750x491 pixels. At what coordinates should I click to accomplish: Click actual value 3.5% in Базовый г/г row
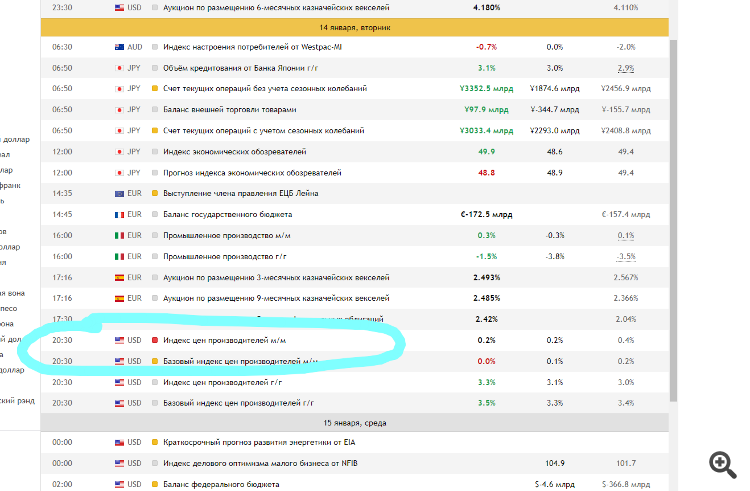coord(486,403)
